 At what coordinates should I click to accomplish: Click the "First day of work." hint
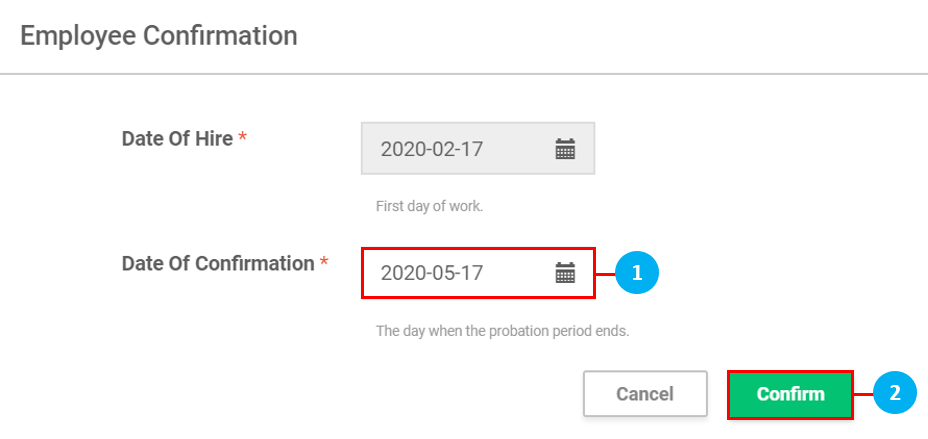(429, 207)
